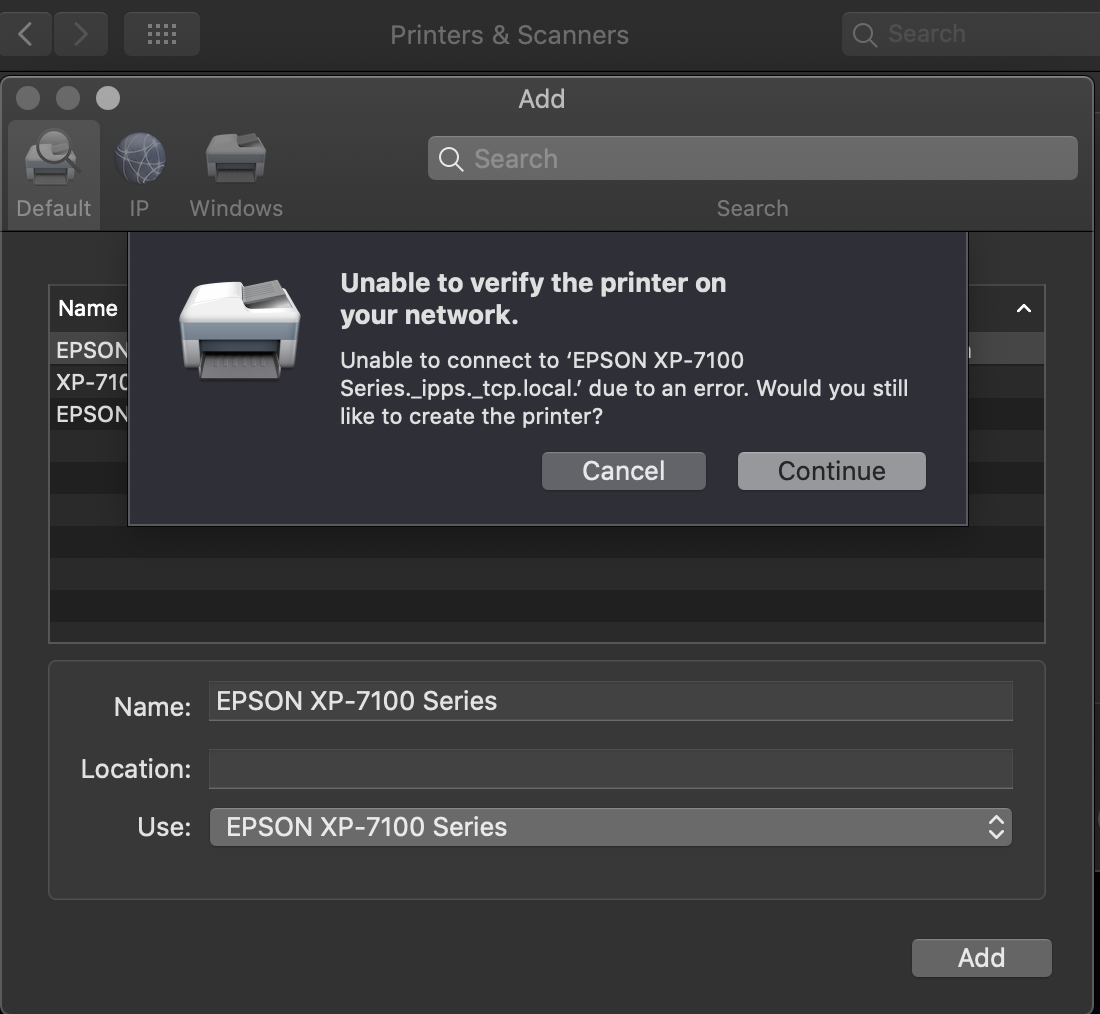Click the empty Location field
Image resolution: width=1100 pixels, height=1014 pixels.
click(x=610, y=768)
